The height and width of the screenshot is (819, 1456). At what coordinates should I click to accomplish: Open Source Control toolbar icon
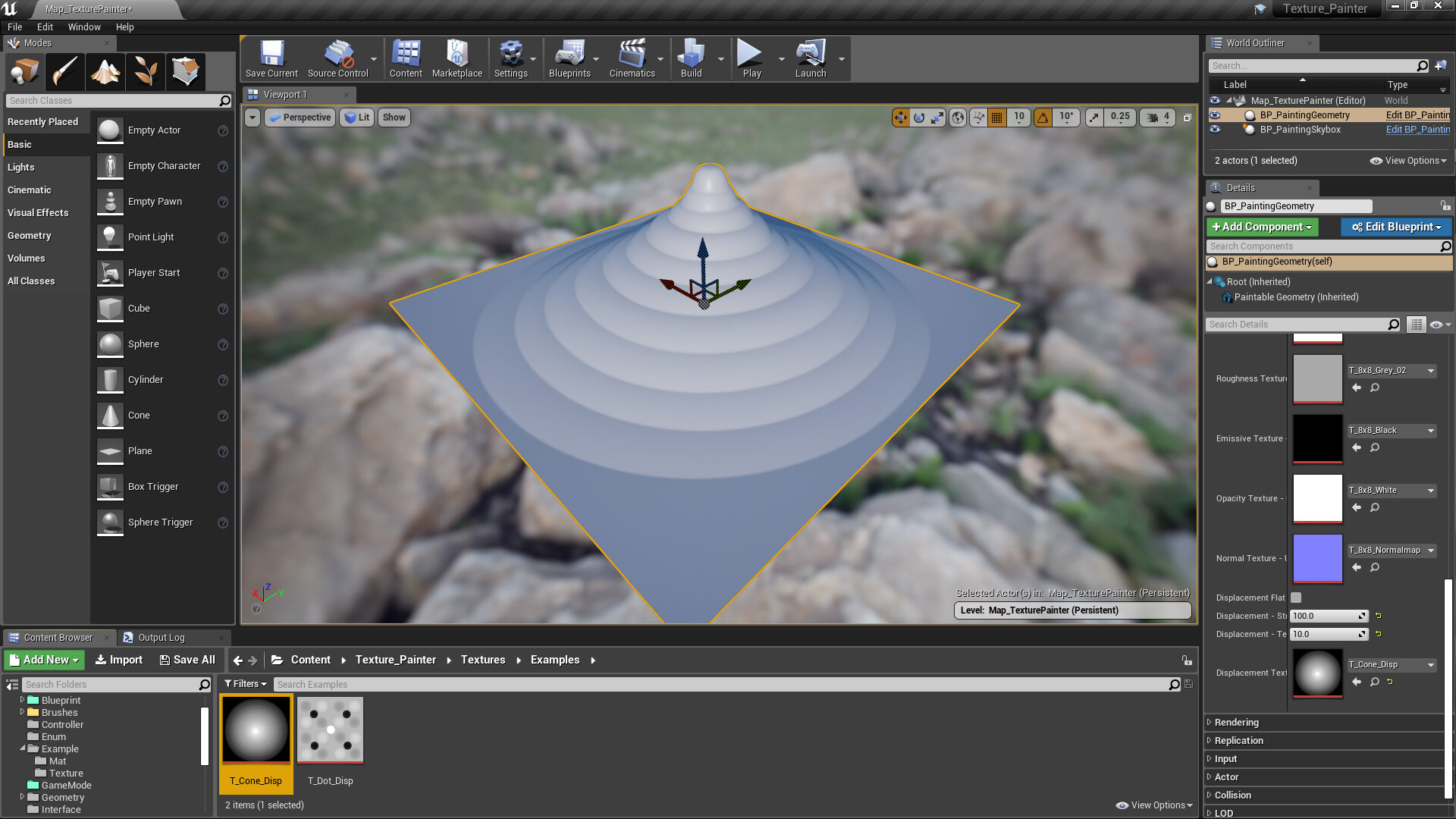(x=338, y=59)
